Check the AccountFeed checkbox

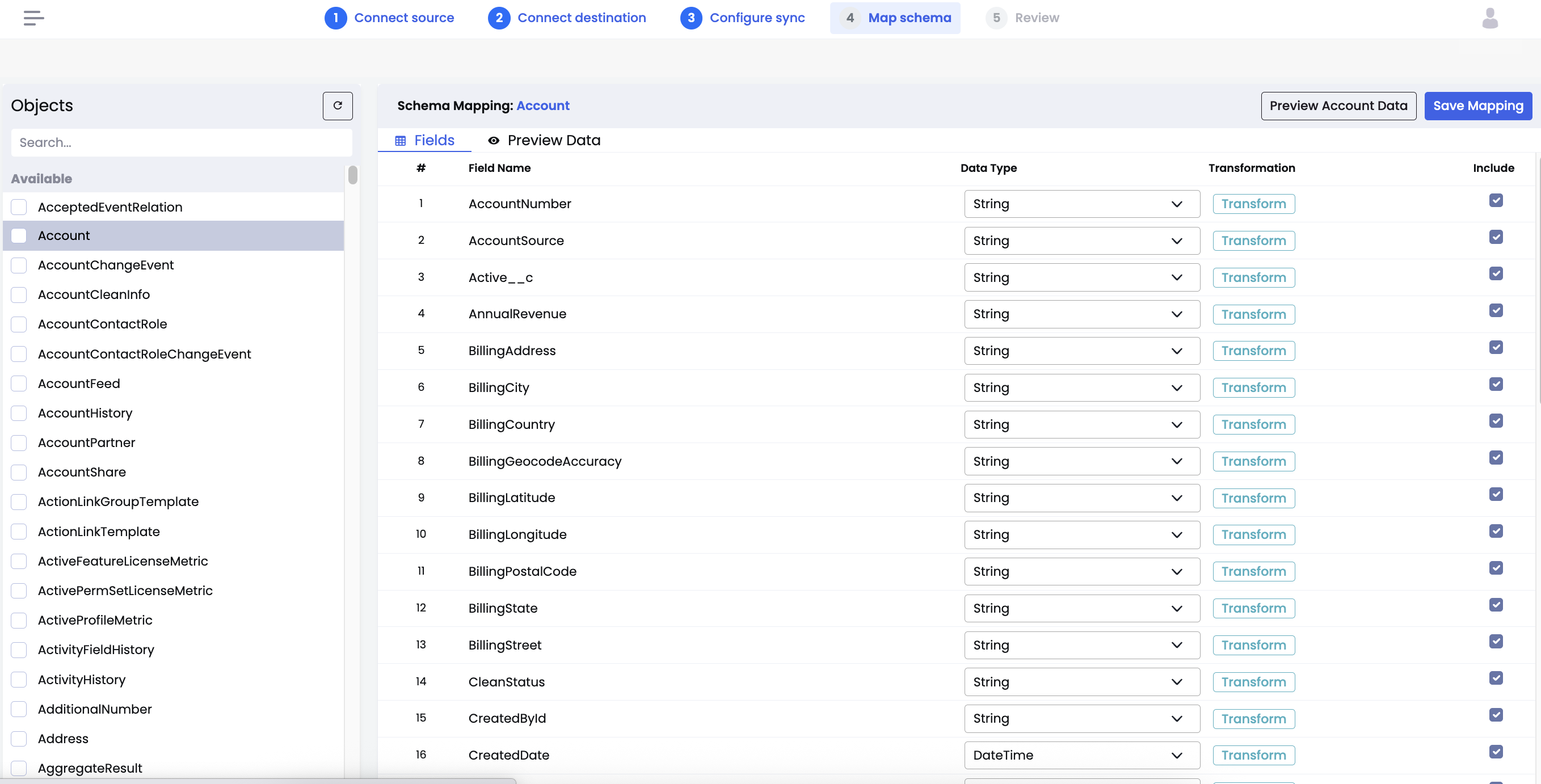click(x=19, y=383)
